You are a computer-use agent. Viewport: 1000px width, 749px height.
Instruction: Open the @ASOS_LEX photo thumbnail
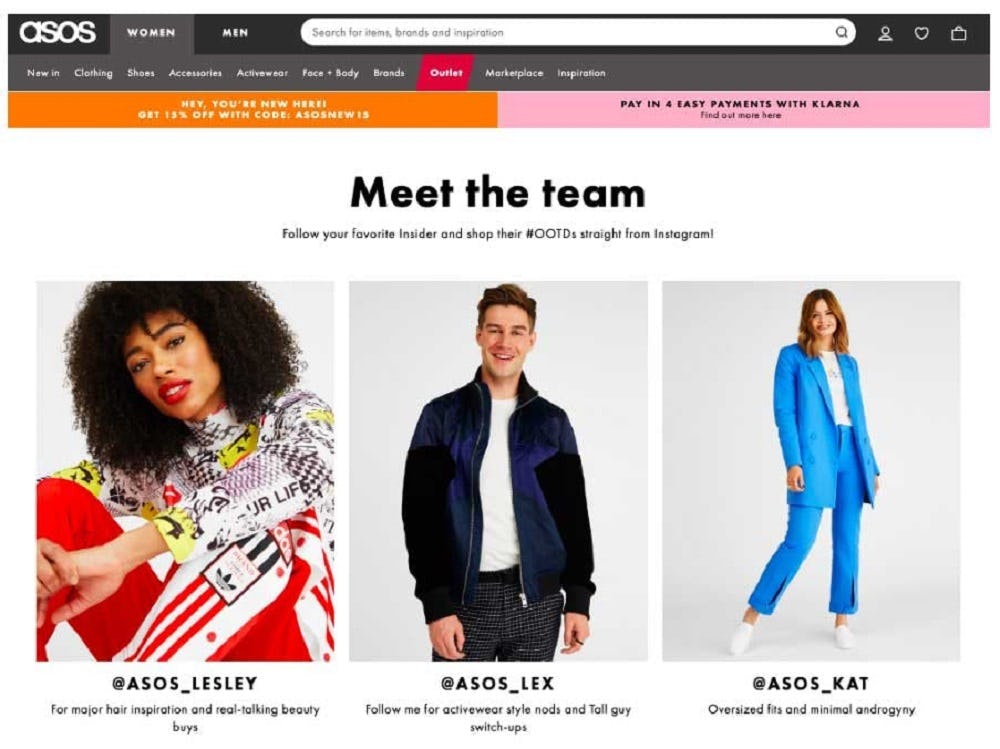[x=498, y=471]
